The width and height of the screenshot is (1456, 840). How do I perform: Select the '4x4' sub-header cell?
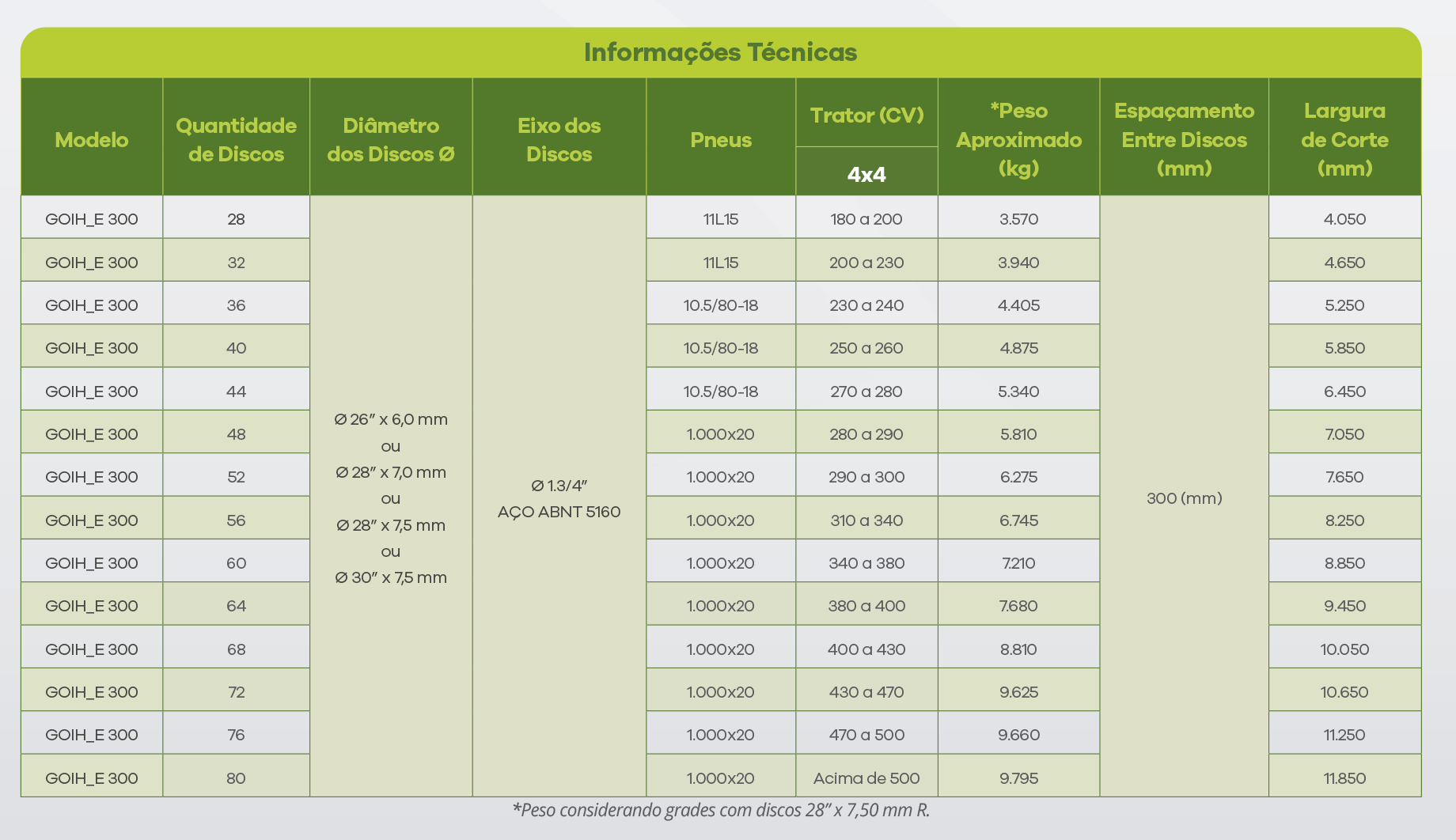click(x=866, y=174)
